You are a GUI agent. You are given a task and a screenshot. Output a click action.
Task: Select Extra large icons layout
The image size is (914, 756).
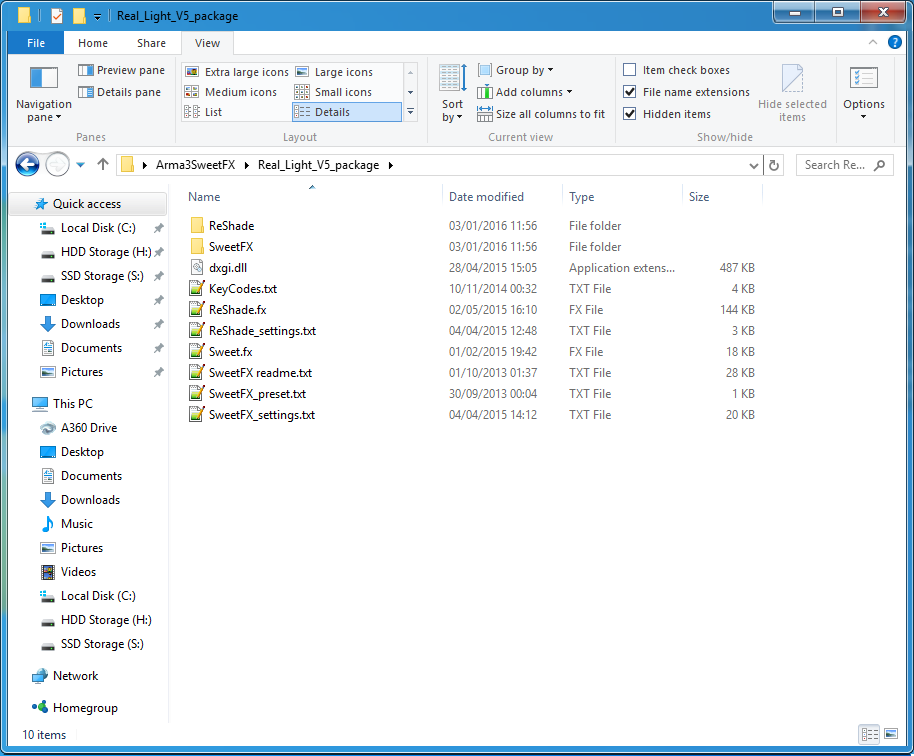(237, 72)
